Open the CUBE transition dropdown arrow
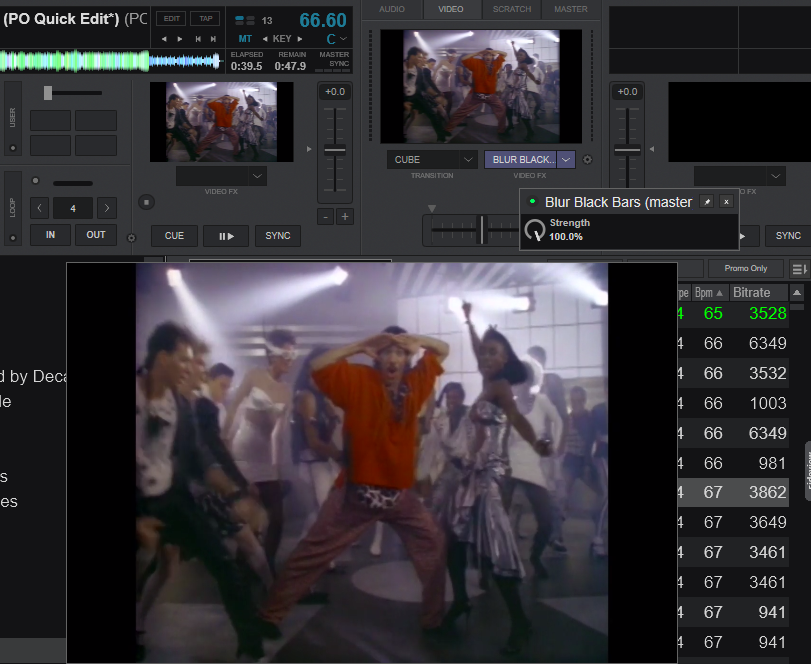The image size is (811, 664). (468, 160)
